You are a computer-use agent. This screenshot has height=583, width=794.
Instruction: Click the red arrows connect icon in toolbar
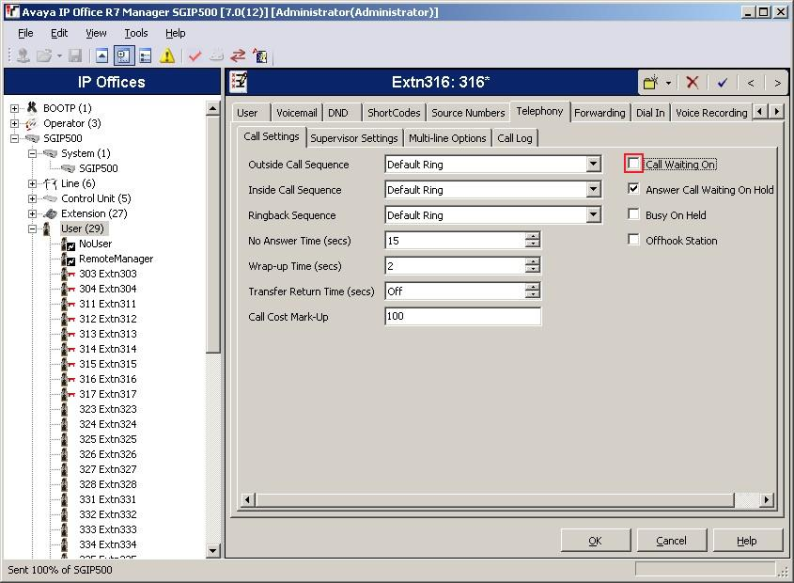point(238,56)
